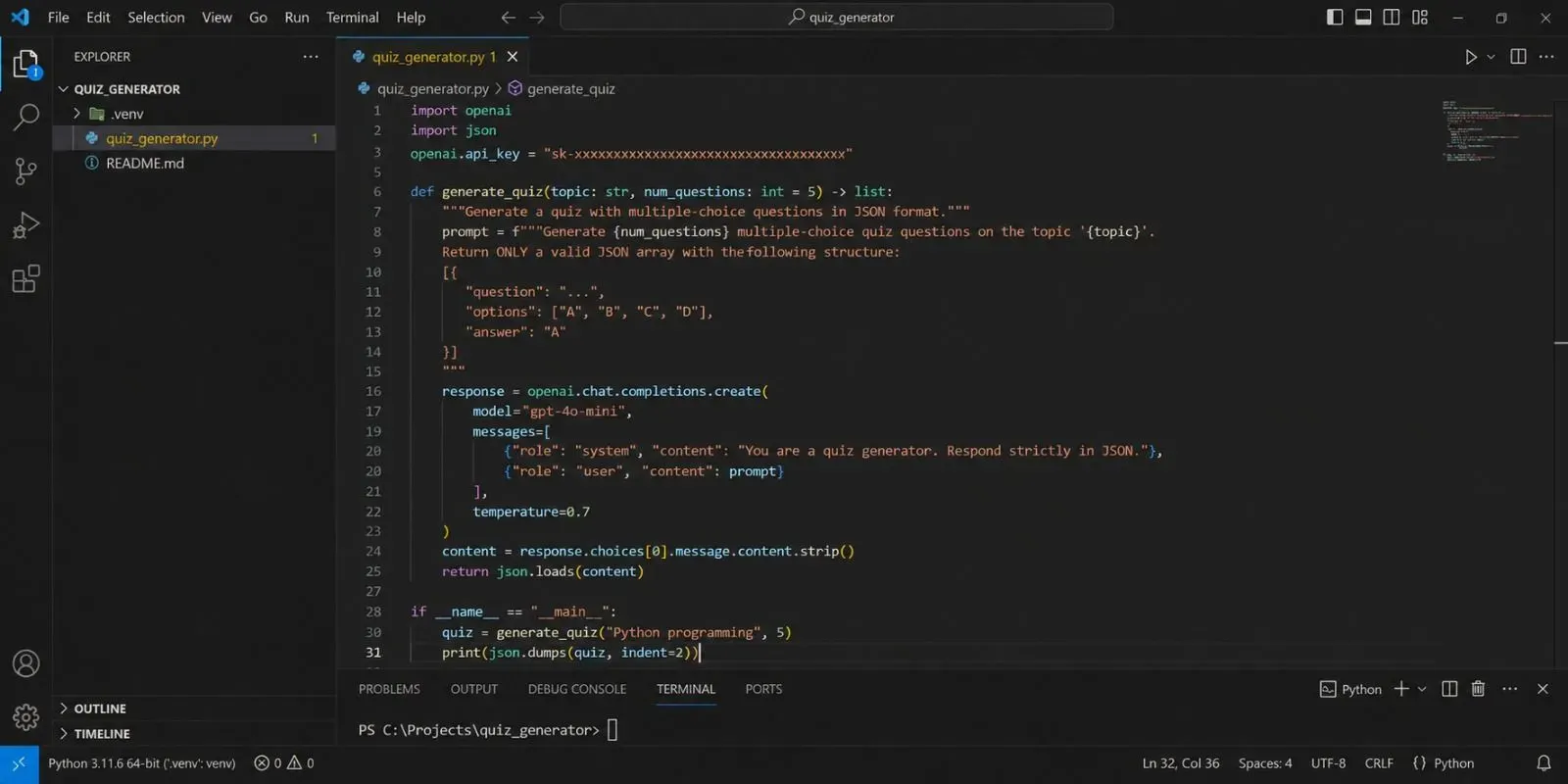Open the File menu
1568x784 pixels.
[59, 18]
